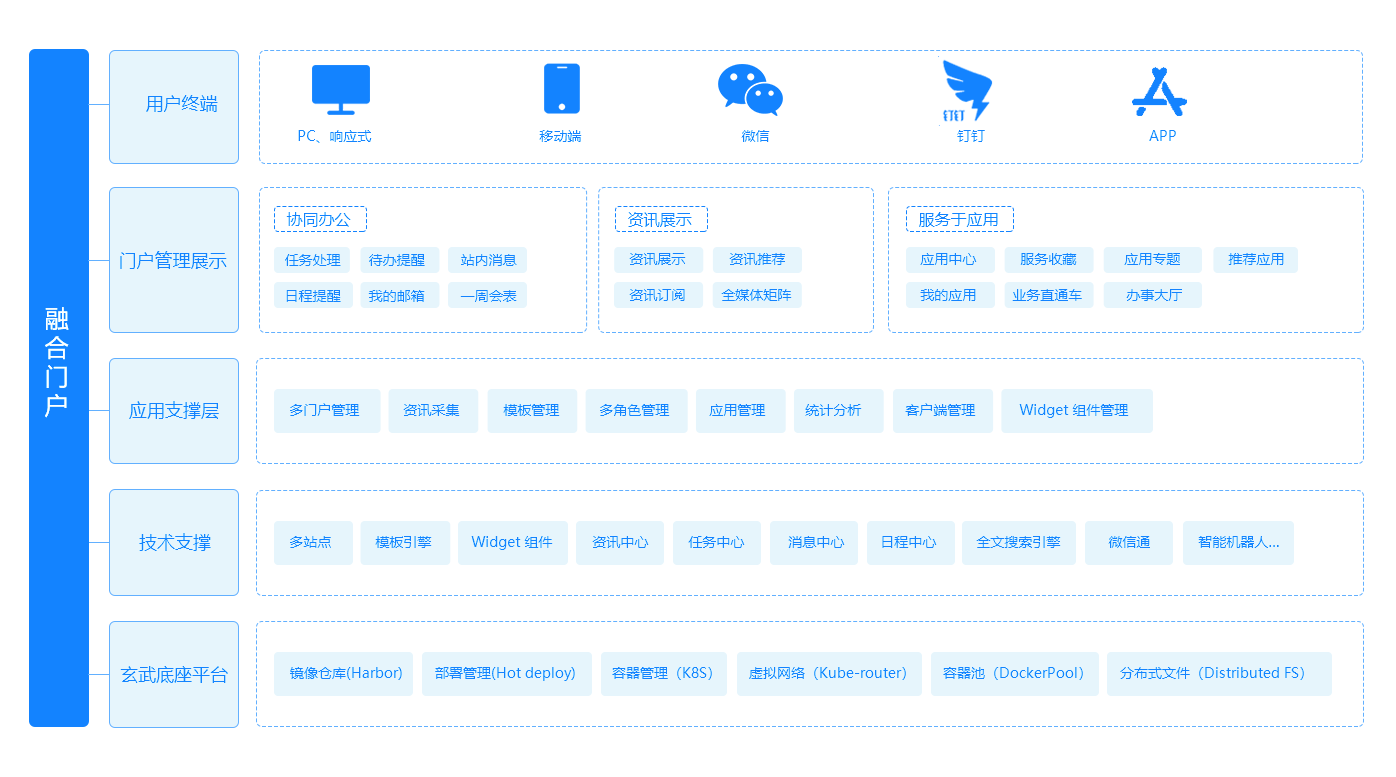The width and height of the screenshot is (1396, 777).
Task: Click the 用户终端 layer box
Action: [174, 107]
